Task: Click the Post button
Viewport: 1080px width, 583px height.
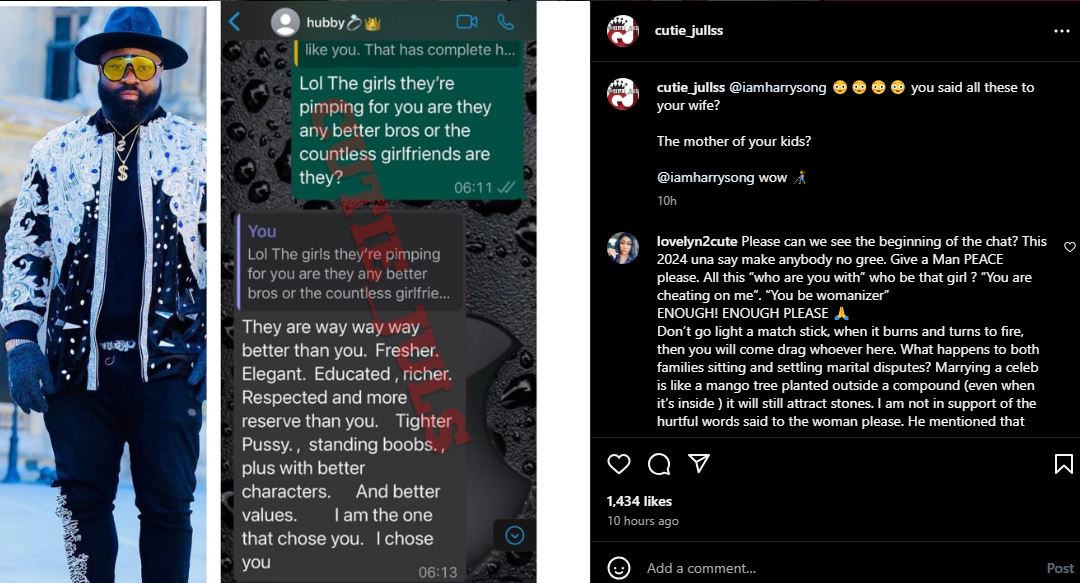Action: point(1060,568)
